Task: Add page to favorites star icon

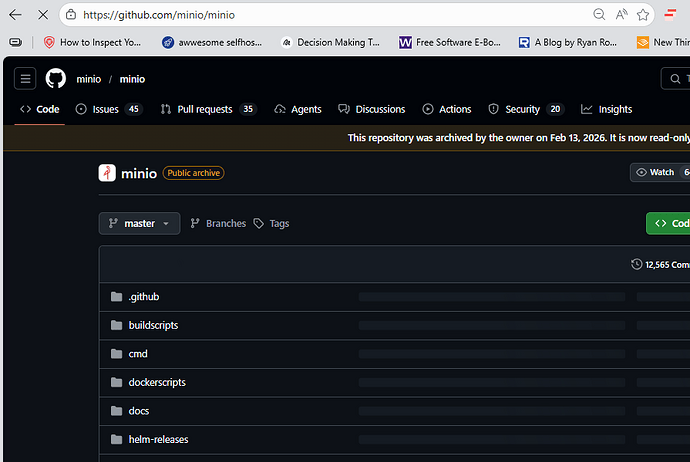Action: coord(645,15)
